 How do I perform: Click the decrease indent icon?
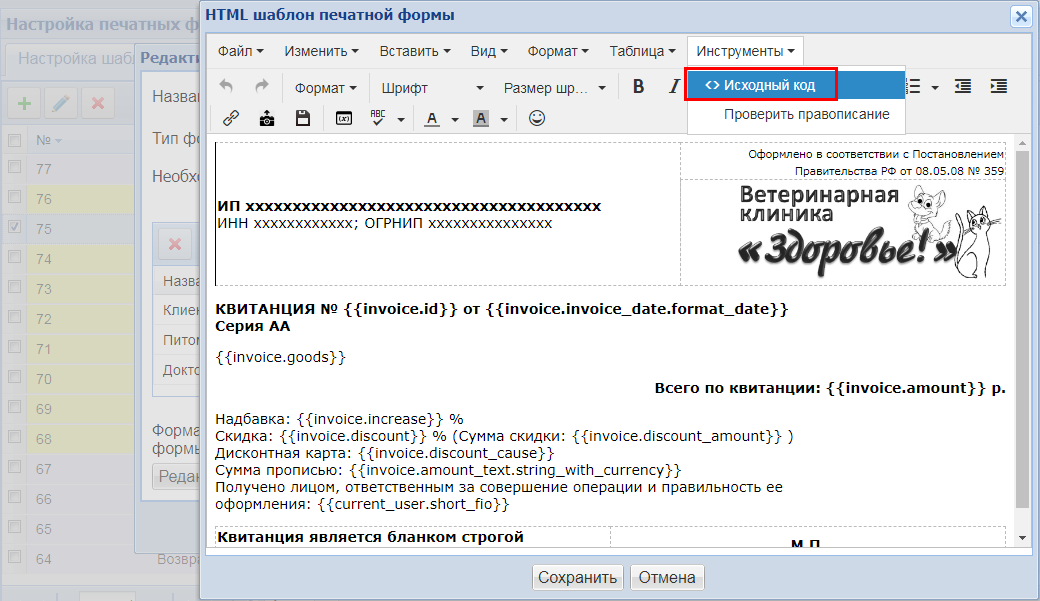point(963,87)
